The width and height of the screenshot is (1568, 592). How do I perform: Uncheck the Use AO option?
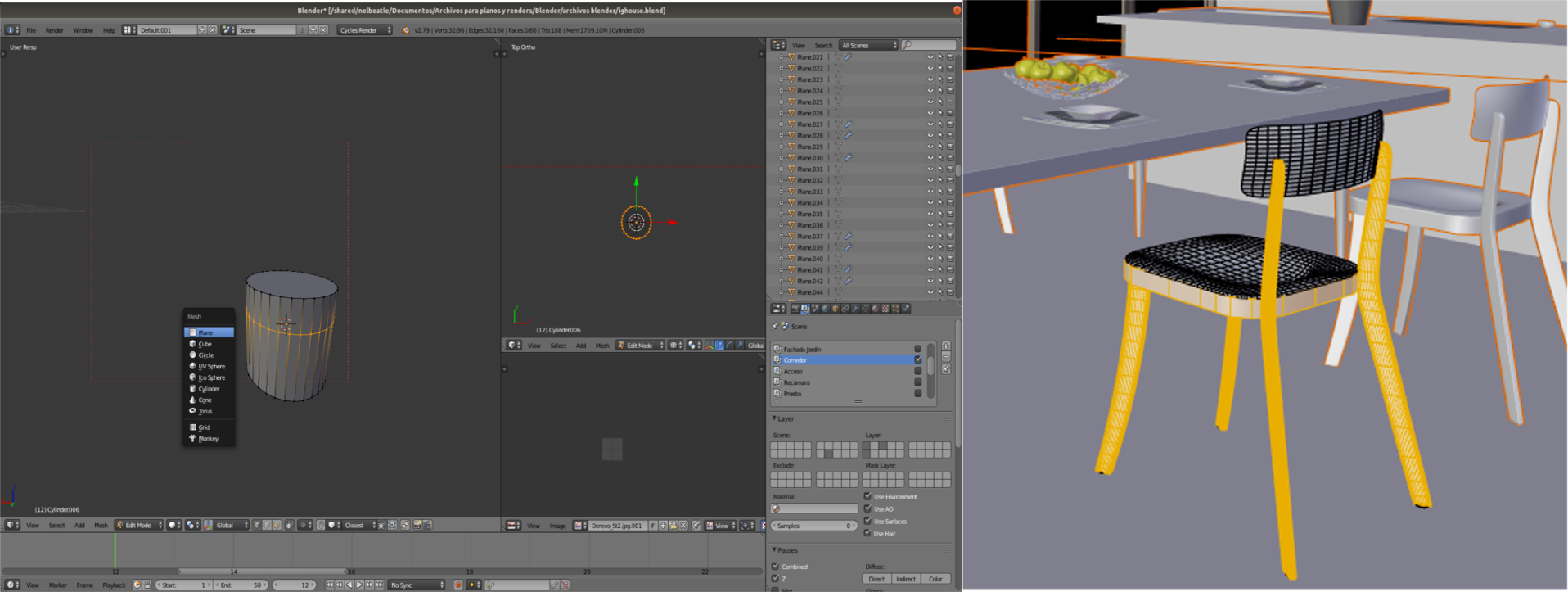[867, 508]
